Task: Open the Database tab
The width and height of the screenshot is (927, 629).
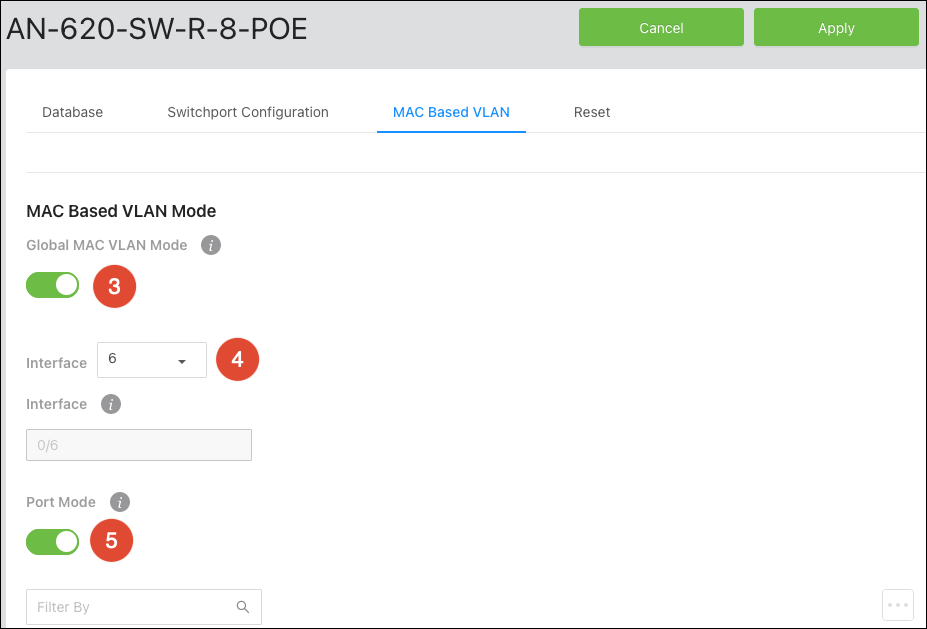Action: [72, 112]
